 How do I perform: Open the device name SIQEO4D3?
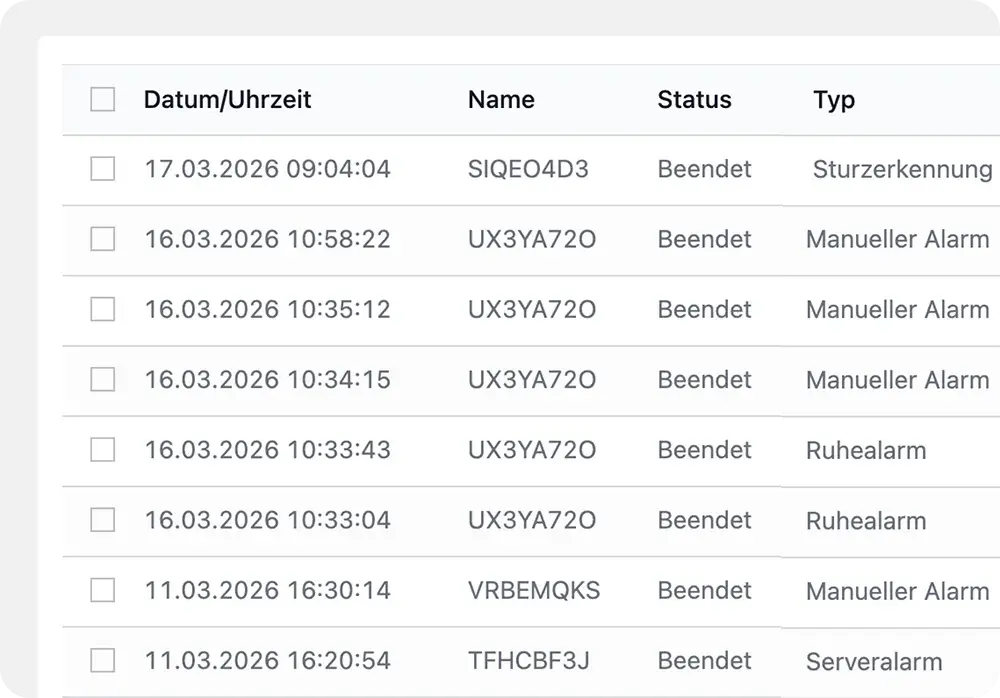(528, 170)
